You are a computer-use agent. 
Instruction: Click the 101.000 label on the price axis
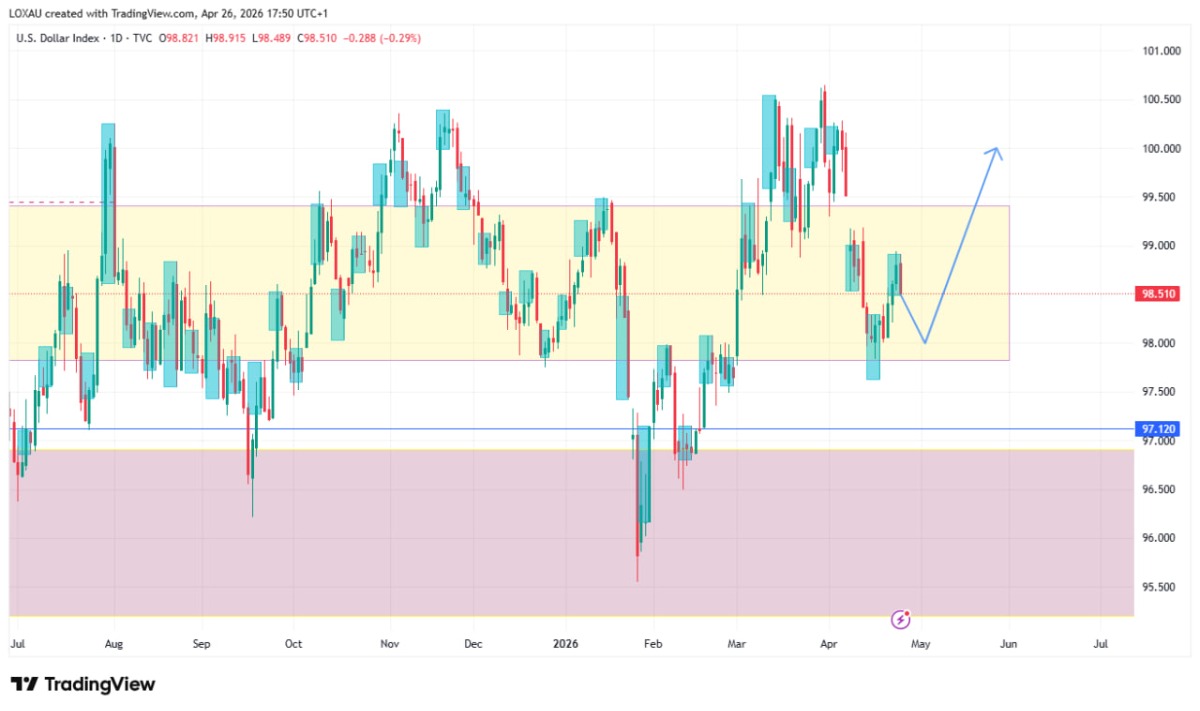(1161, 51)
